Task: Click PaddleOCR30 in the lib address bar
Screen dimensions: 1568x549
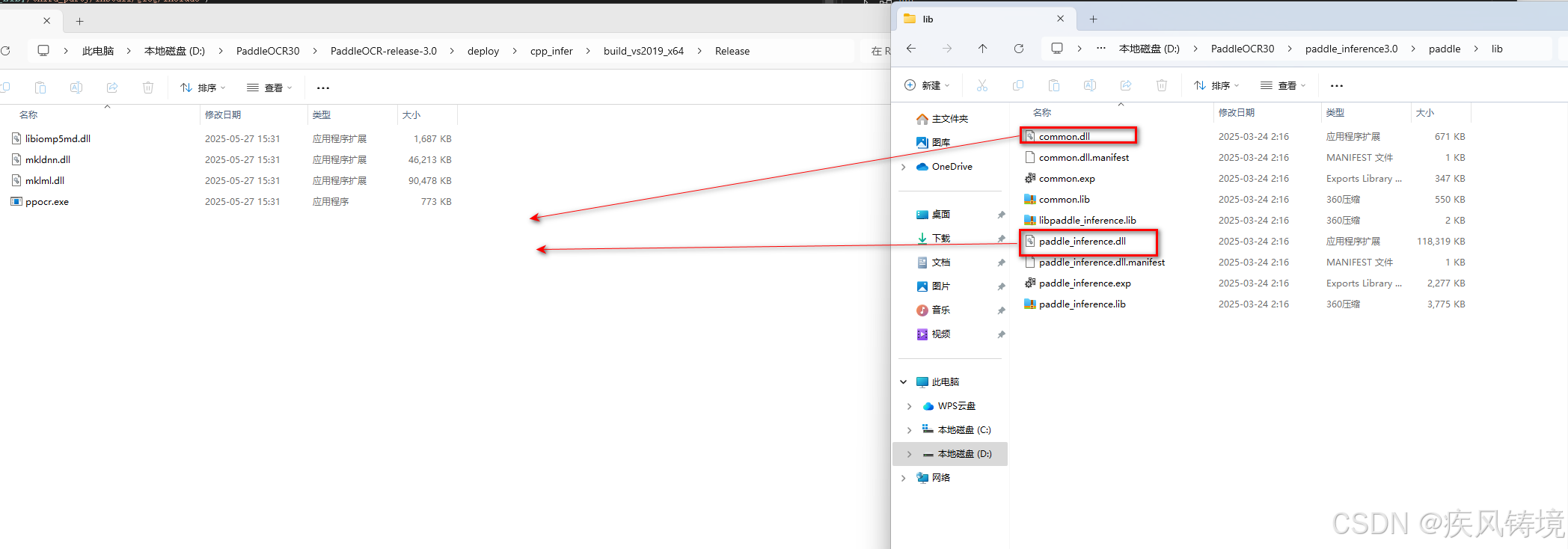Action: 1243,49
